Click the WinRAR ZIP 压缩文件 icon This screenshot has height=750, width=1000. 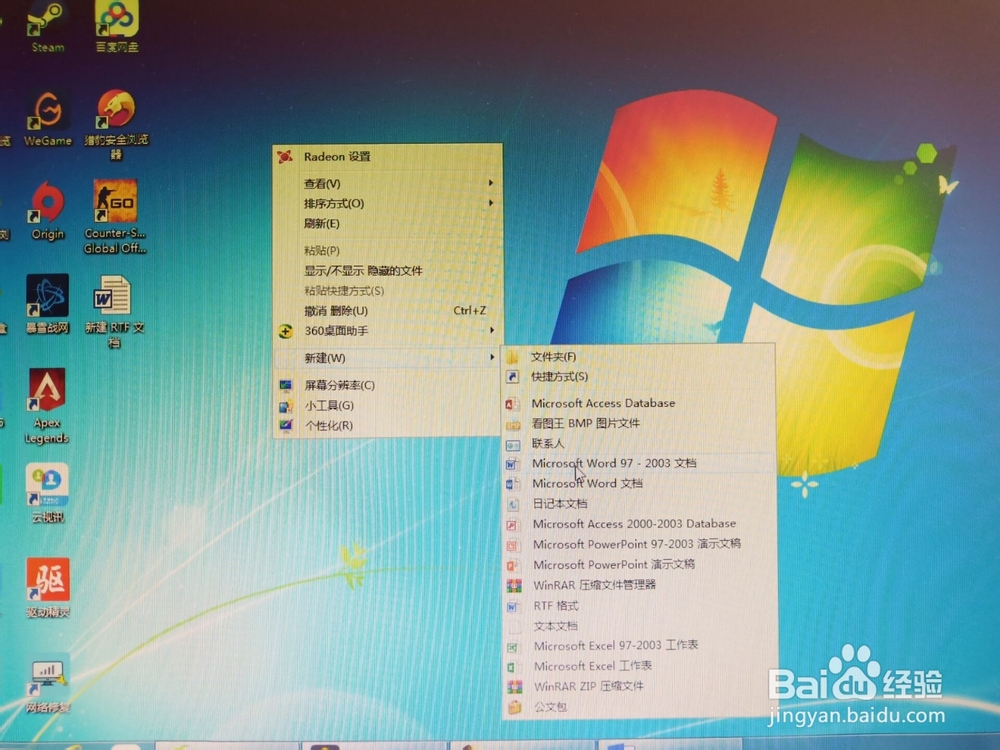coord(515,686)
